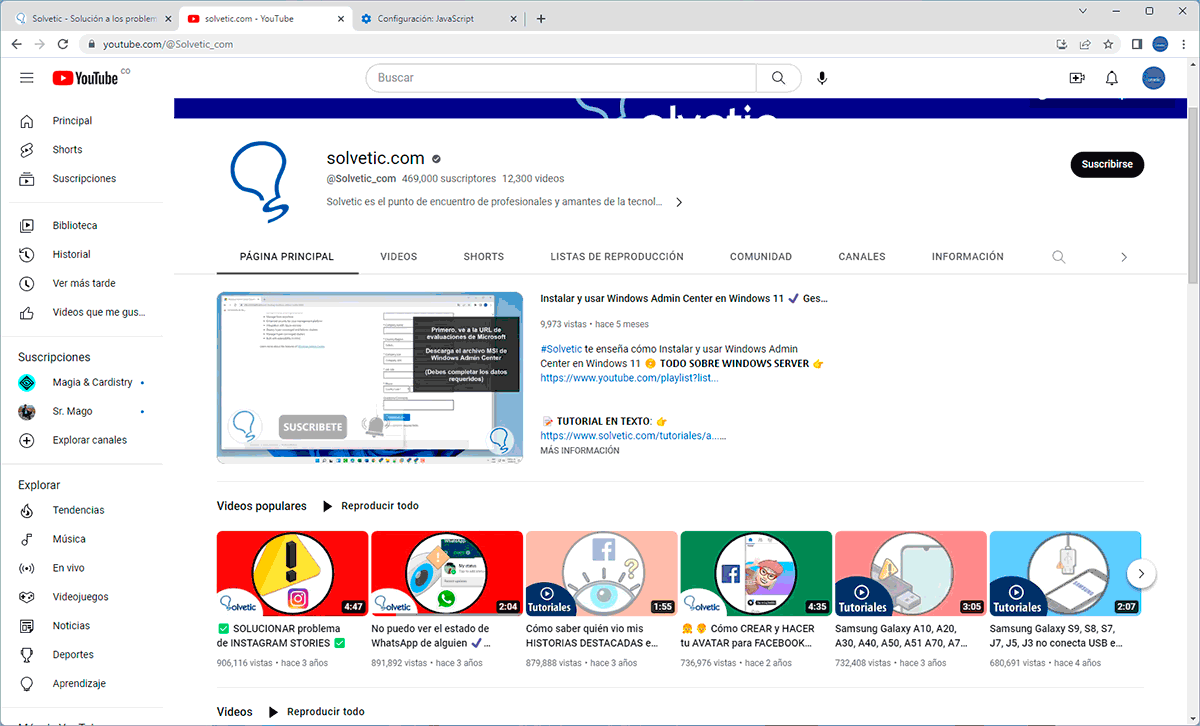This screenshot has width=1200, height=726.
Task: Open the notifications bell
Action: pos(1112,78)
